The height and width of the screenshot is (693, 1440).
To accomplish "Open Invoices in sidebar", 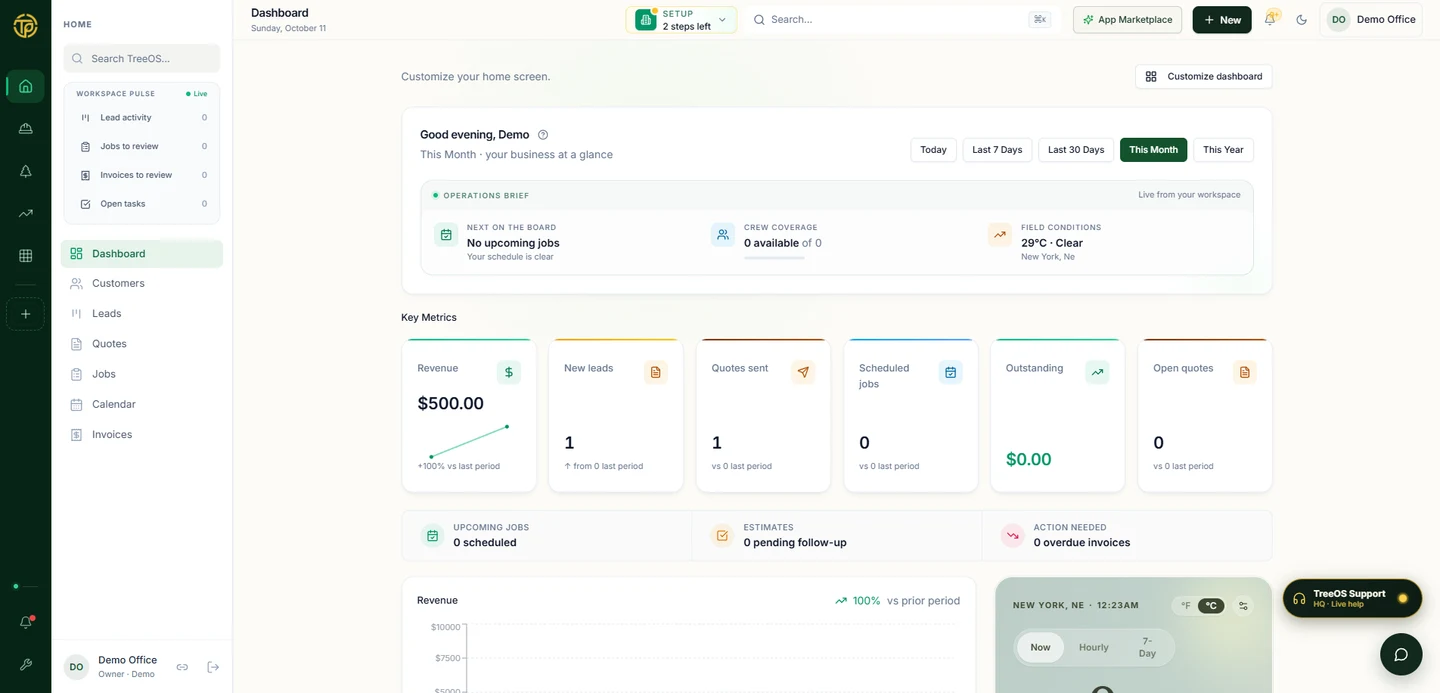I will pos(142,435).
